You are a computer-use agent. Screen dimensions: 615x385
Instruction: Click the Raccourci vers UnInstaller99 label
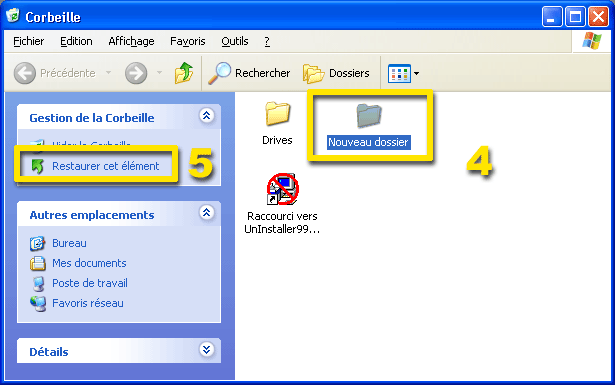click(282, 223)
